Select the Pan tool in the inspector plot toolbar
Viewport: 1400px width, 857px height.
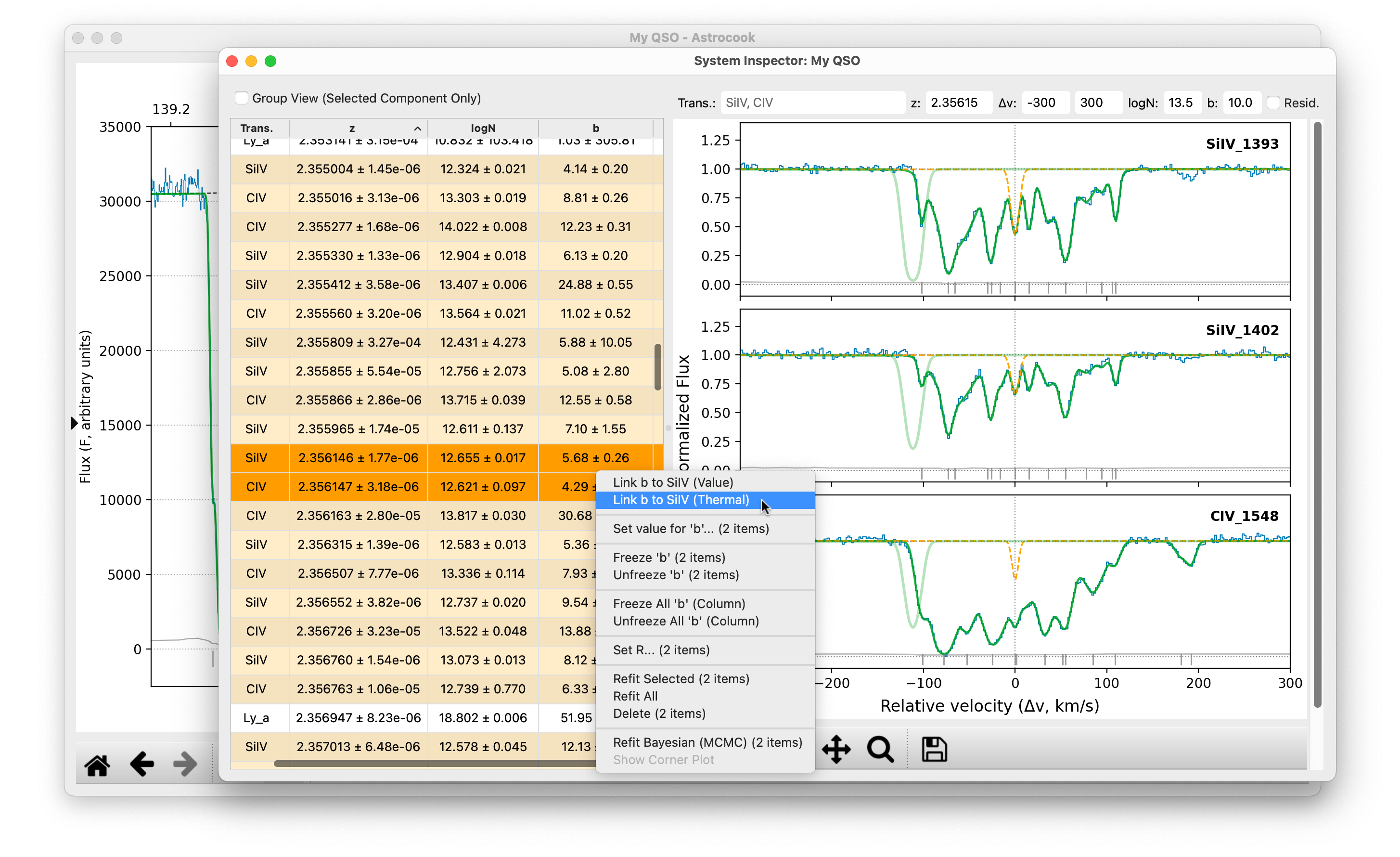click(x=836, y=749)
